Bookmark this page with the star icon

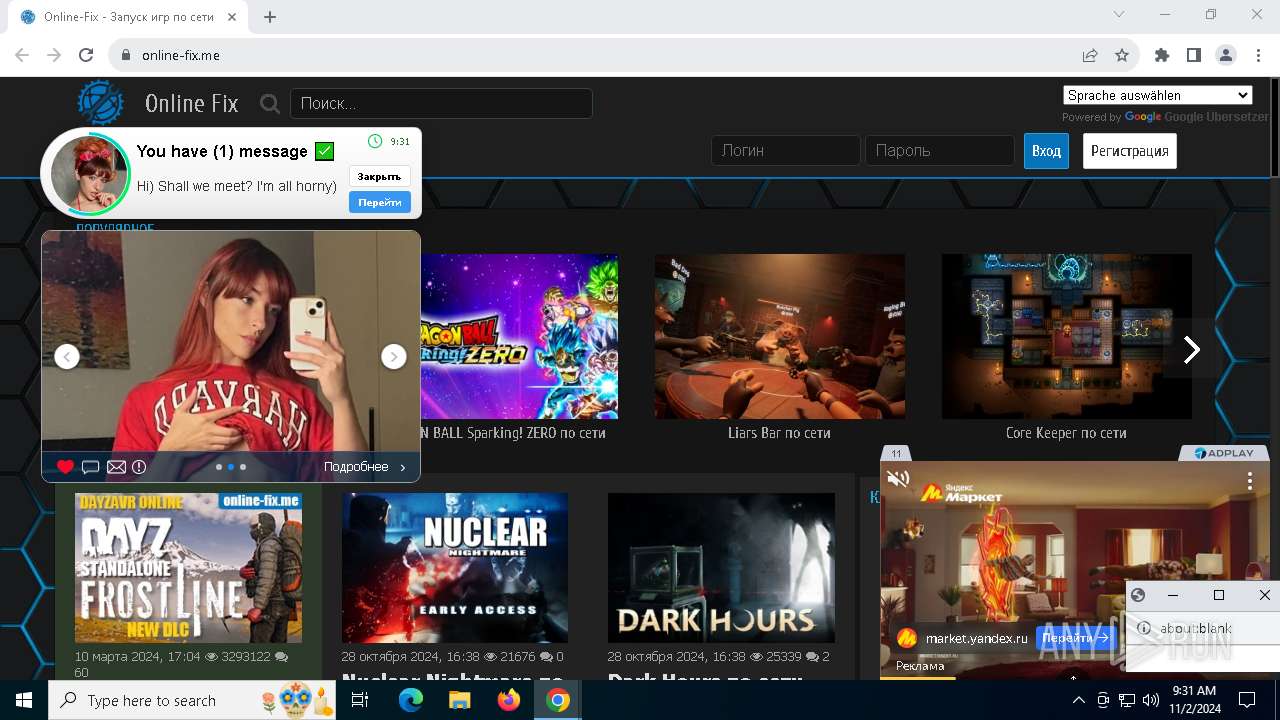click(x=1122, y=55)
